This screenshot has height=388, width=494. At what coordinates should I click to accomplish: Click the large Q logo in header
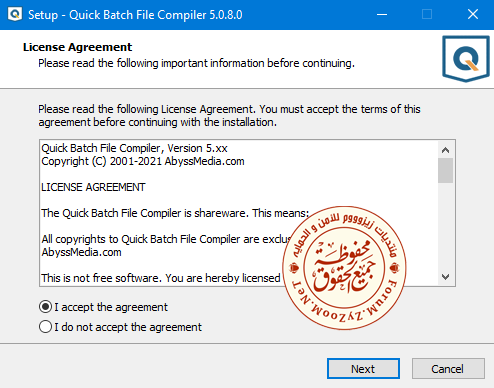(x=466, y=59)
